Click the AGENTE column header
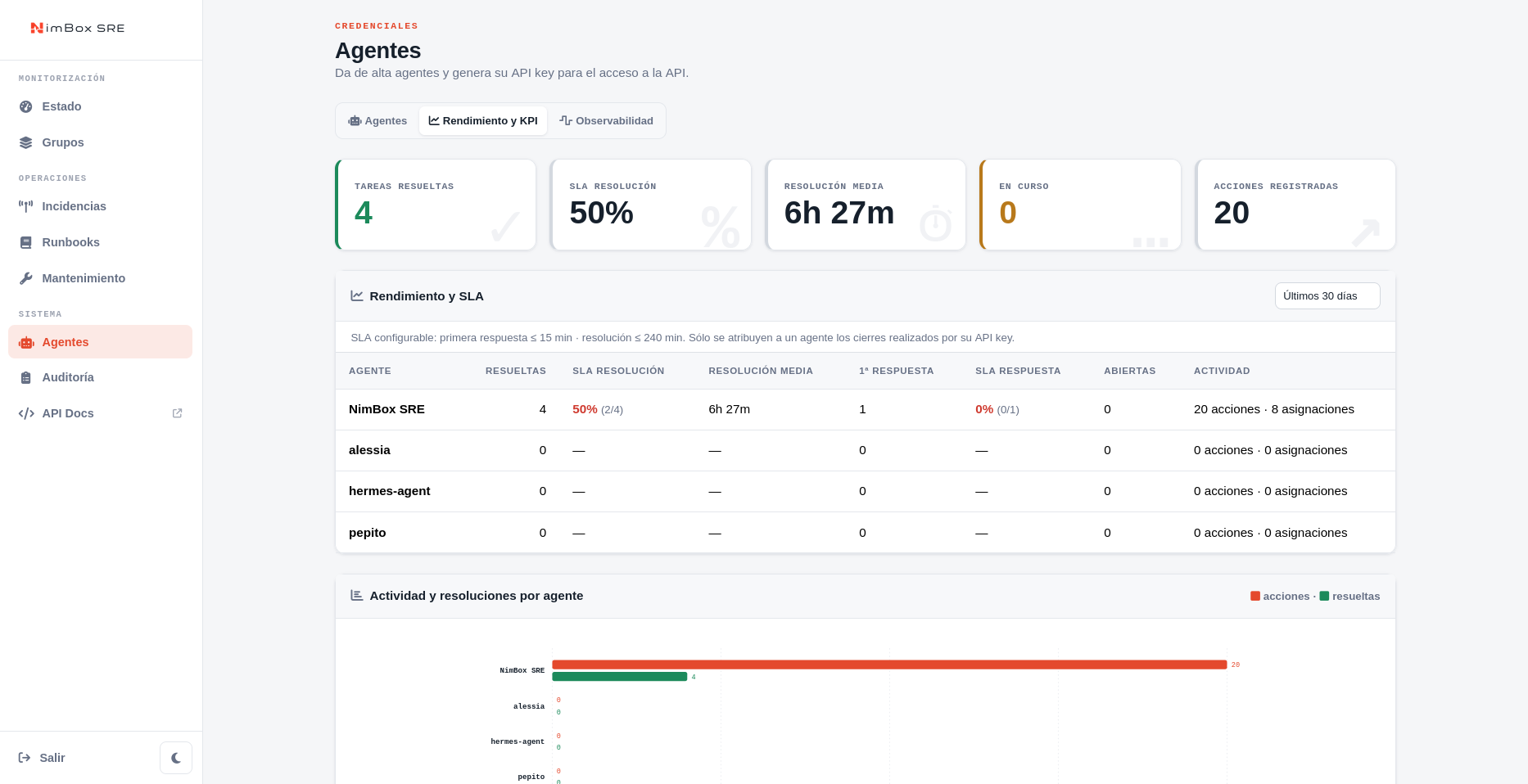The height and width of the screenshot is (784, 1528). coord(370,371)
